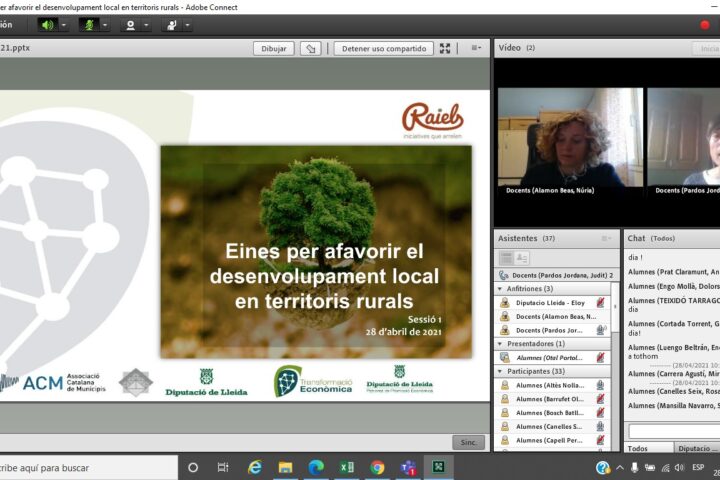
Task: Open File Explorer from the taskbar
Action: pyautogui.click(x=285, y=468)
